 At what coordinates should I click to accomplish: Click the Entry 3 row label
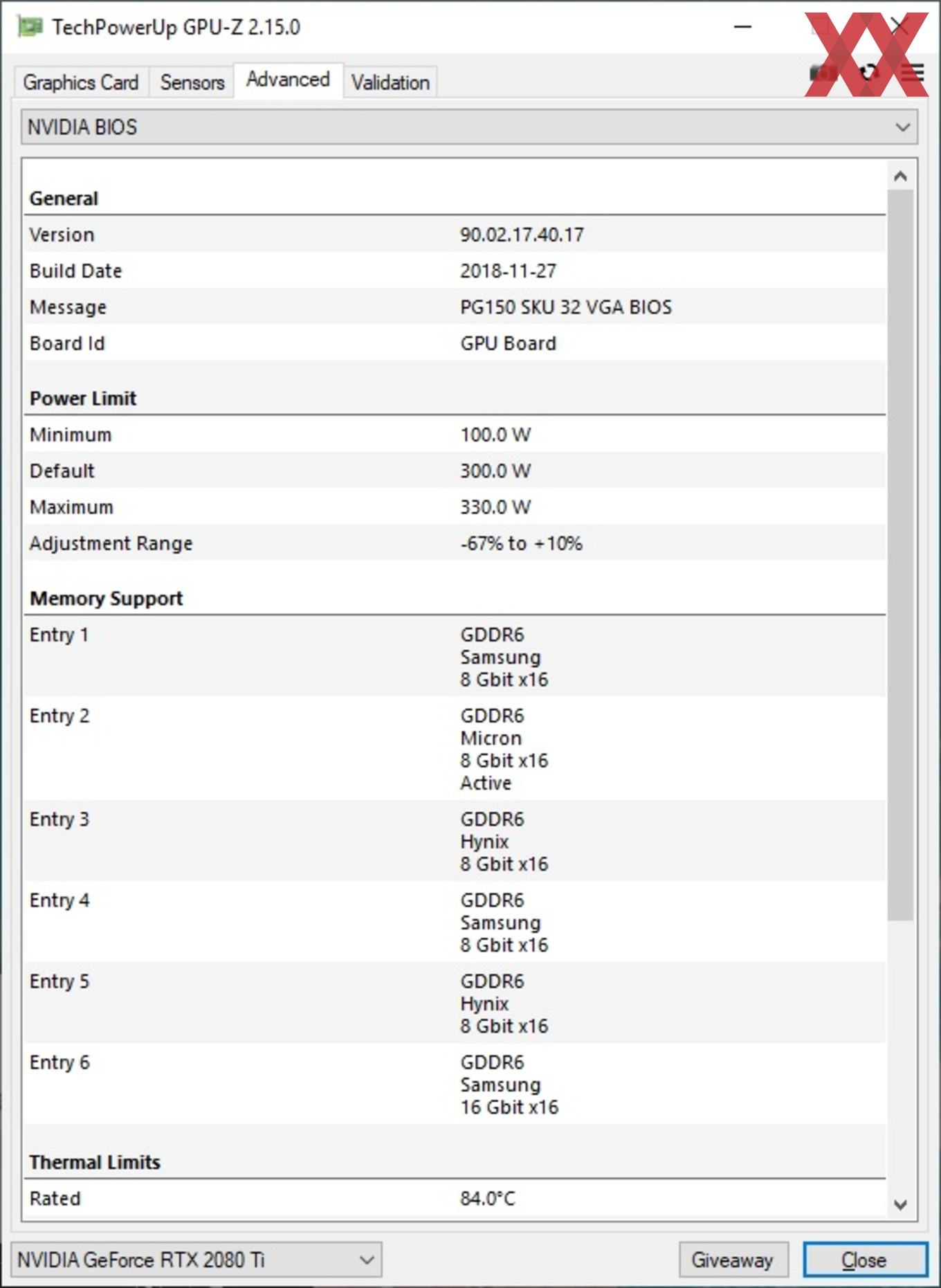click(x=59, y=819)
